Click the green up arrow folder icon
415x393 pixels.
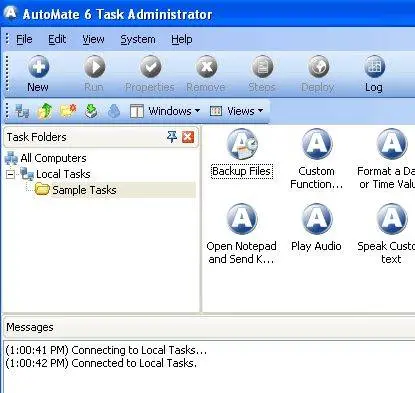pos(45,111)
